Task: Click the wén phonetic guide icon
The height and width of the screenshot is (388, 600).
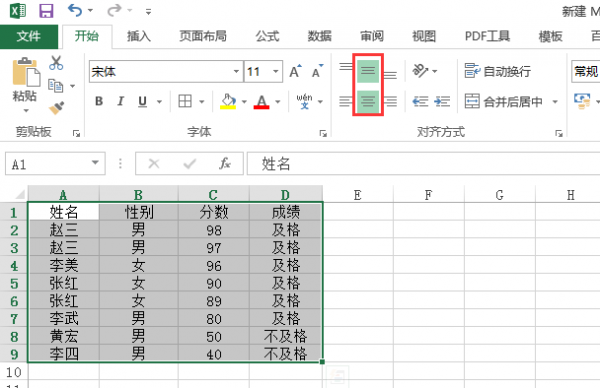Action: [x=305, y=101]
